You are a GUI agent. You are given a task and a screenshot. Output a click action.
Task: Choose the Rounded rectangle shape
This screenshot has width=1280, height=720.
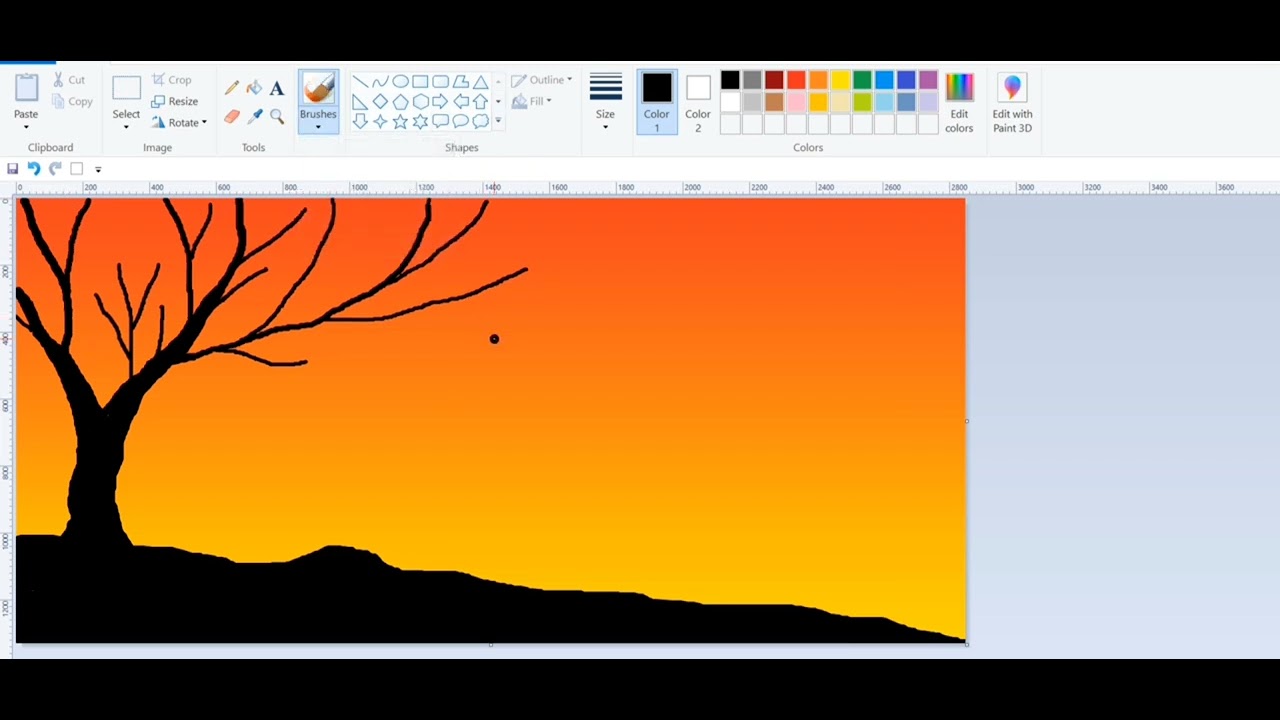coord(440,82)
